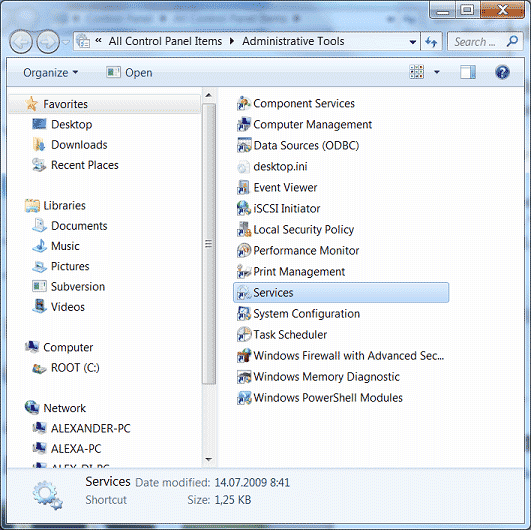Click Administrative Tools breadcrumb
531x530 pixels.
click(x=293, y=41)
